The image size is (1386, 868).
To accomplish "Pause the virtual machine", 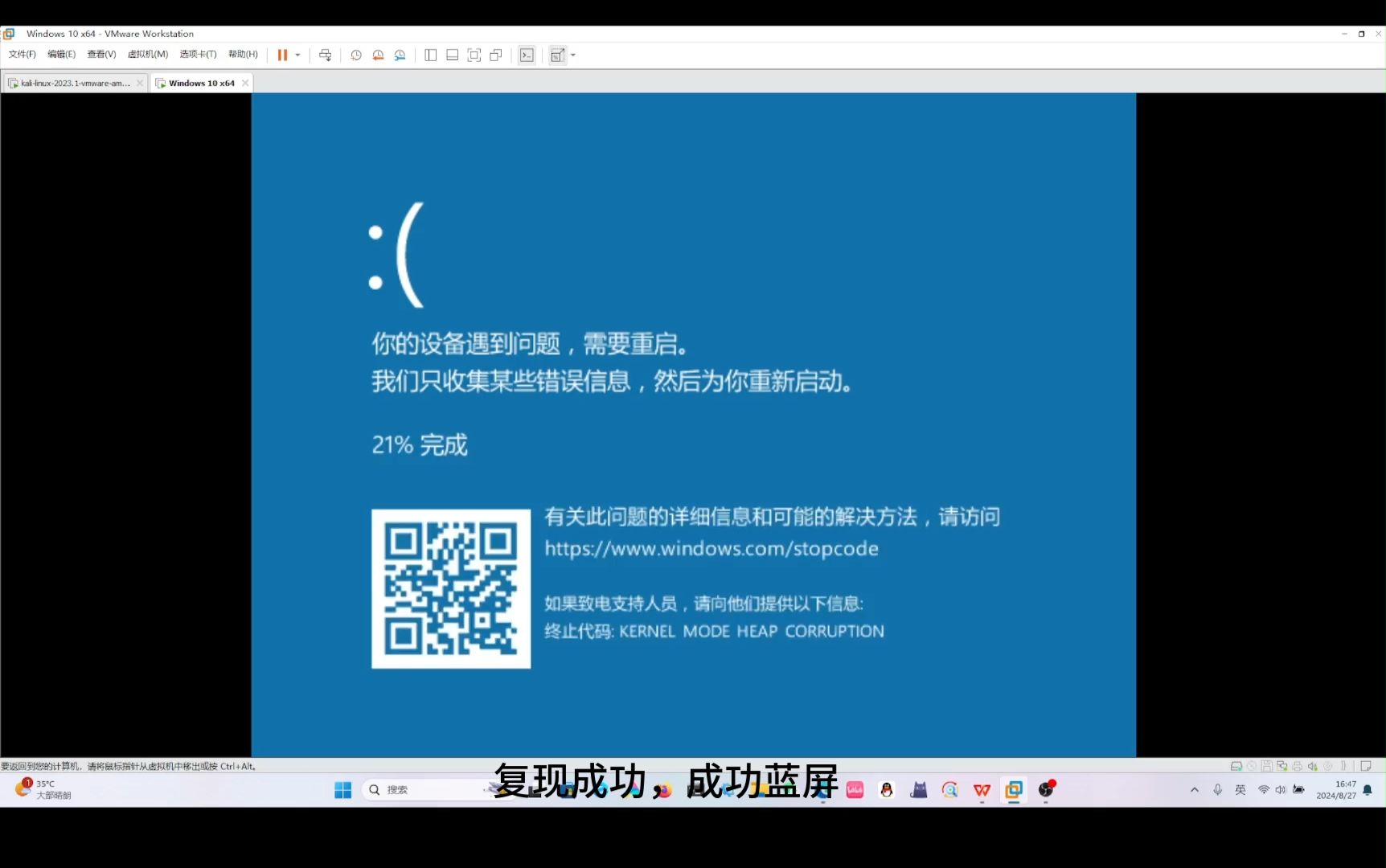I will click(x=281, y=55).
